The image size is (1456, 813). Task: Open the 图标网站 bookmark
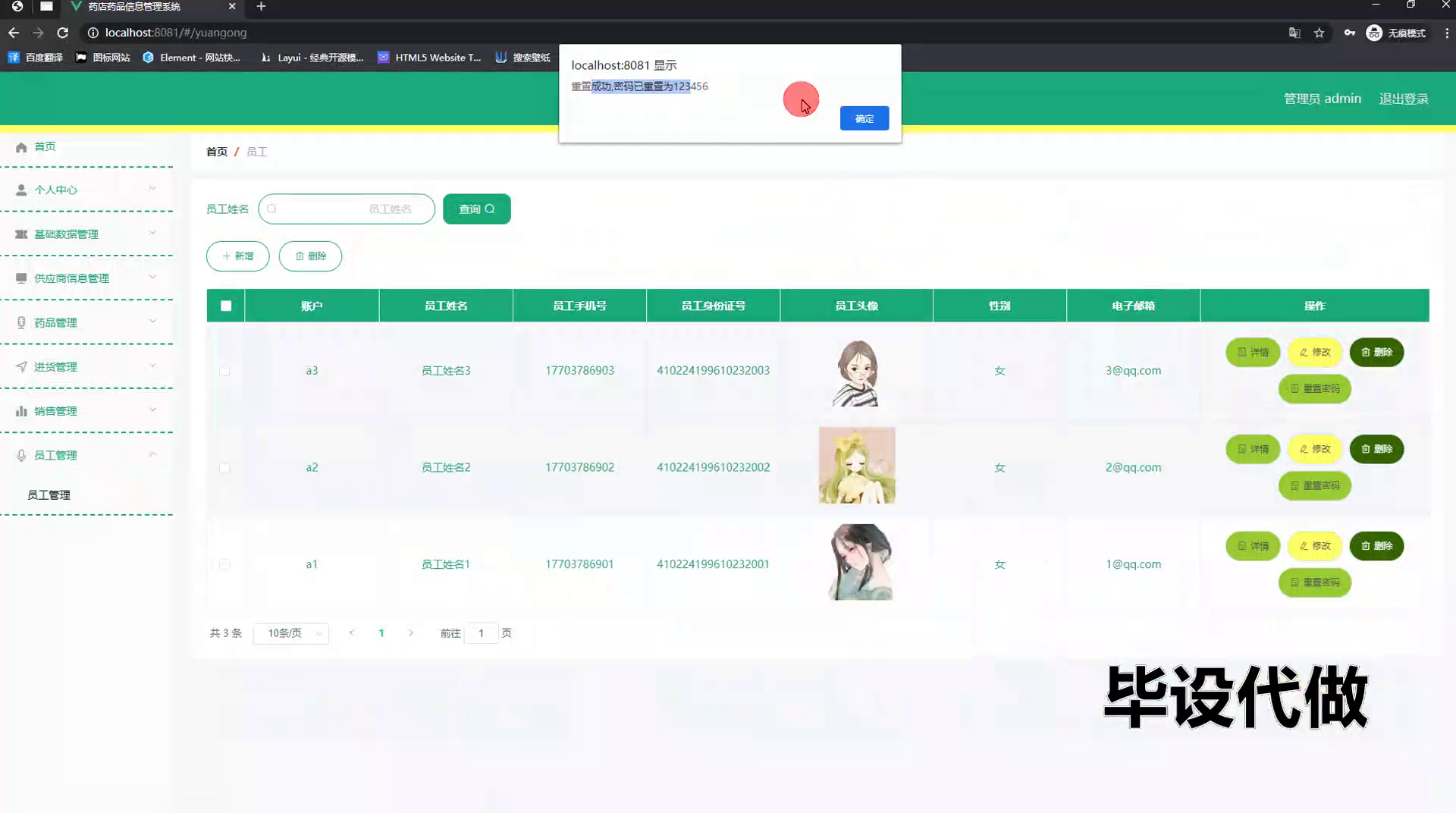[x=103, y=58]
